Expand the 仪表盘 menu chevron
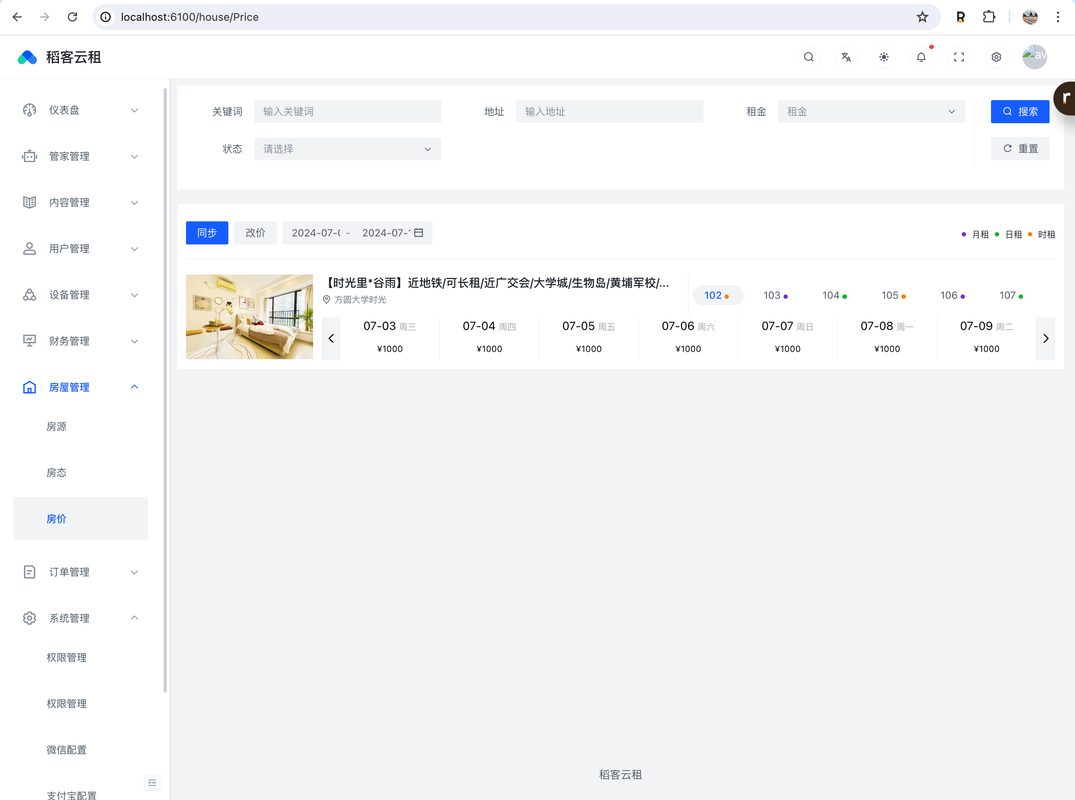Screen dimensions: 1075x800 [134, 110]
